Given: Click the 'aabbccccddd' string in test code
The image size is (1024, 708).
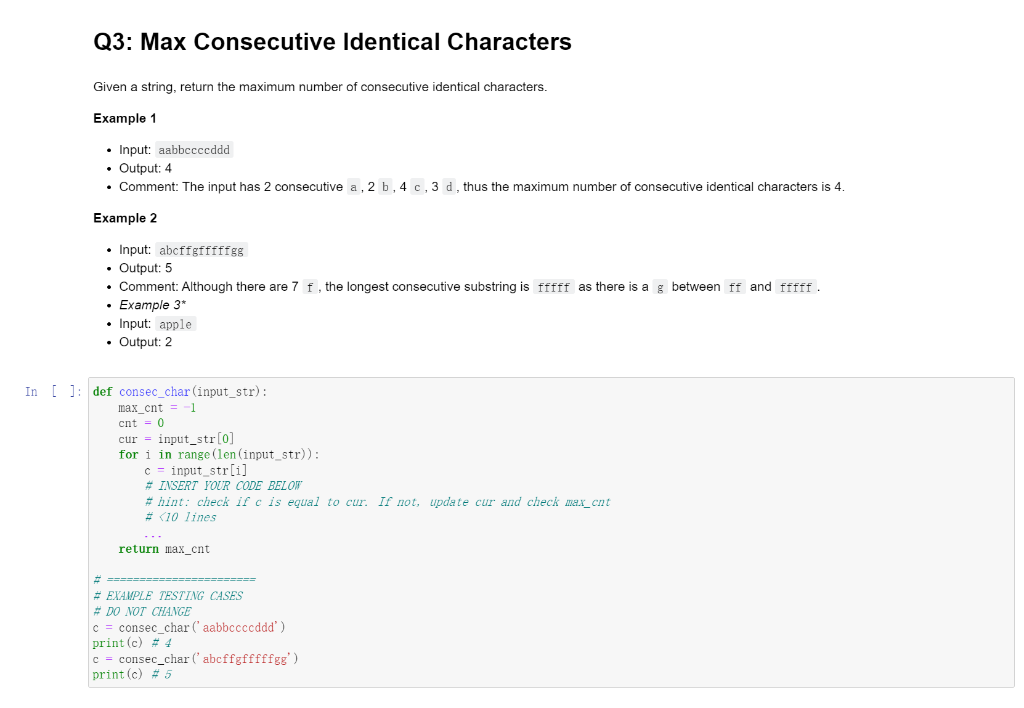Looking at the screenshot, I should 239,628.
